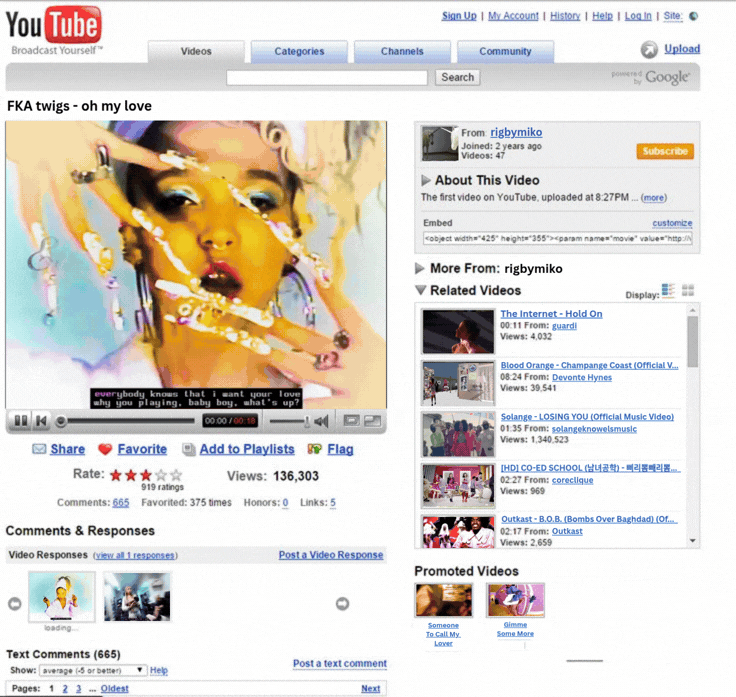Screen dimensions: 736x697
Task: Open the Videos tab
Action: (196, 52)
